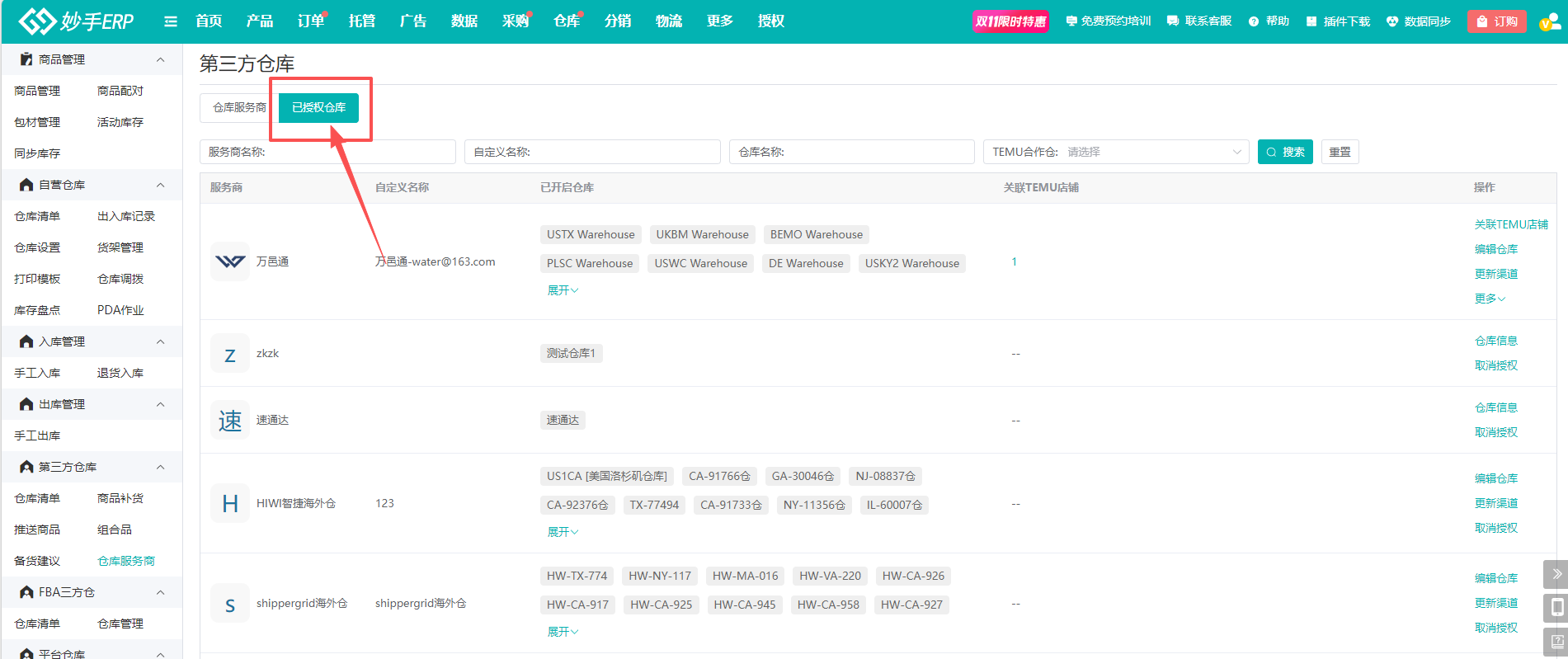Open the TEMU合作仓 dropdown
Image resolution: width=1568 pixels, height=659 pixels.
click(1114, 152)
